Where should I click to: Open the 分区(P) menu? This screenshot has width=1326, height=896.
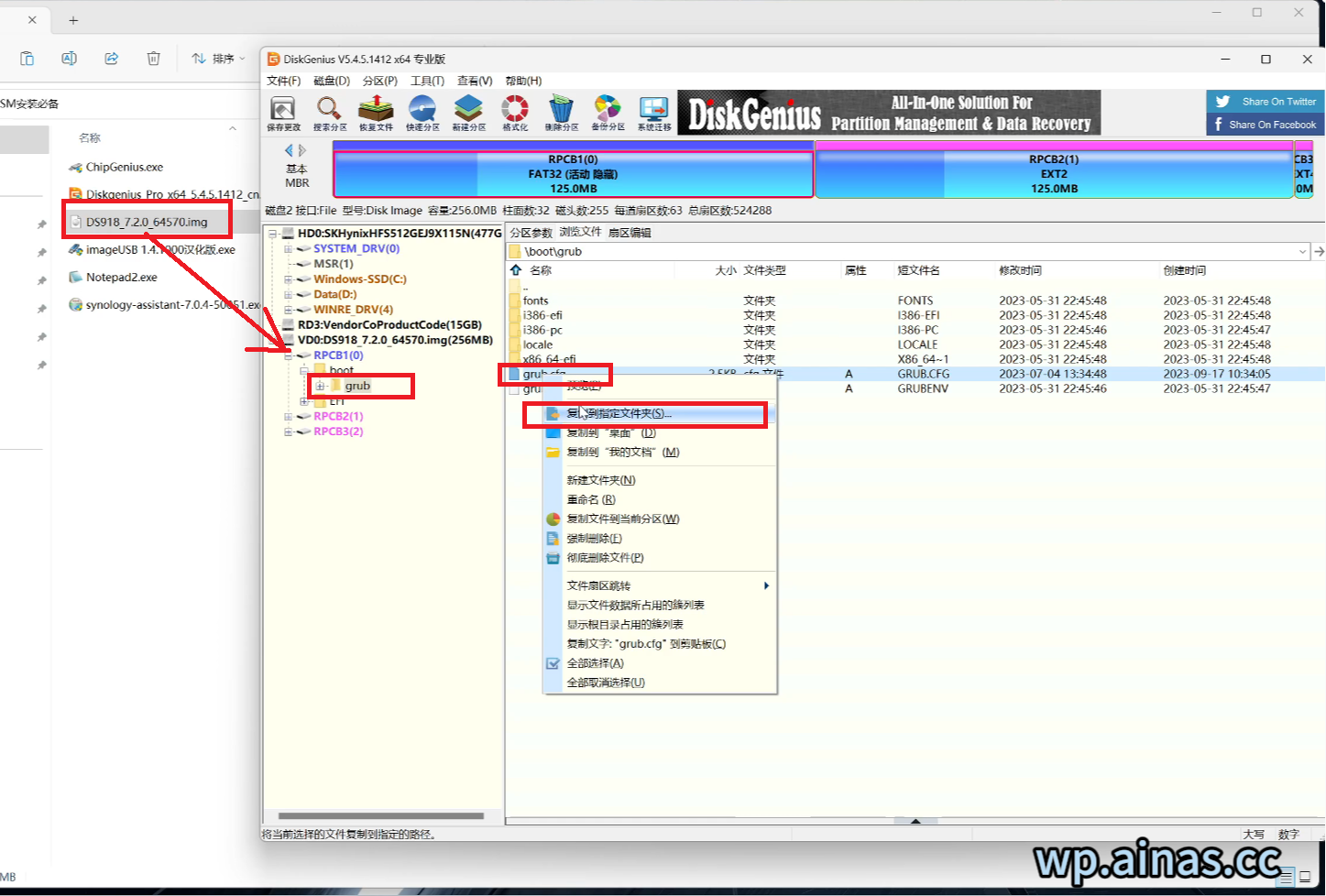(x=380, y=81)
